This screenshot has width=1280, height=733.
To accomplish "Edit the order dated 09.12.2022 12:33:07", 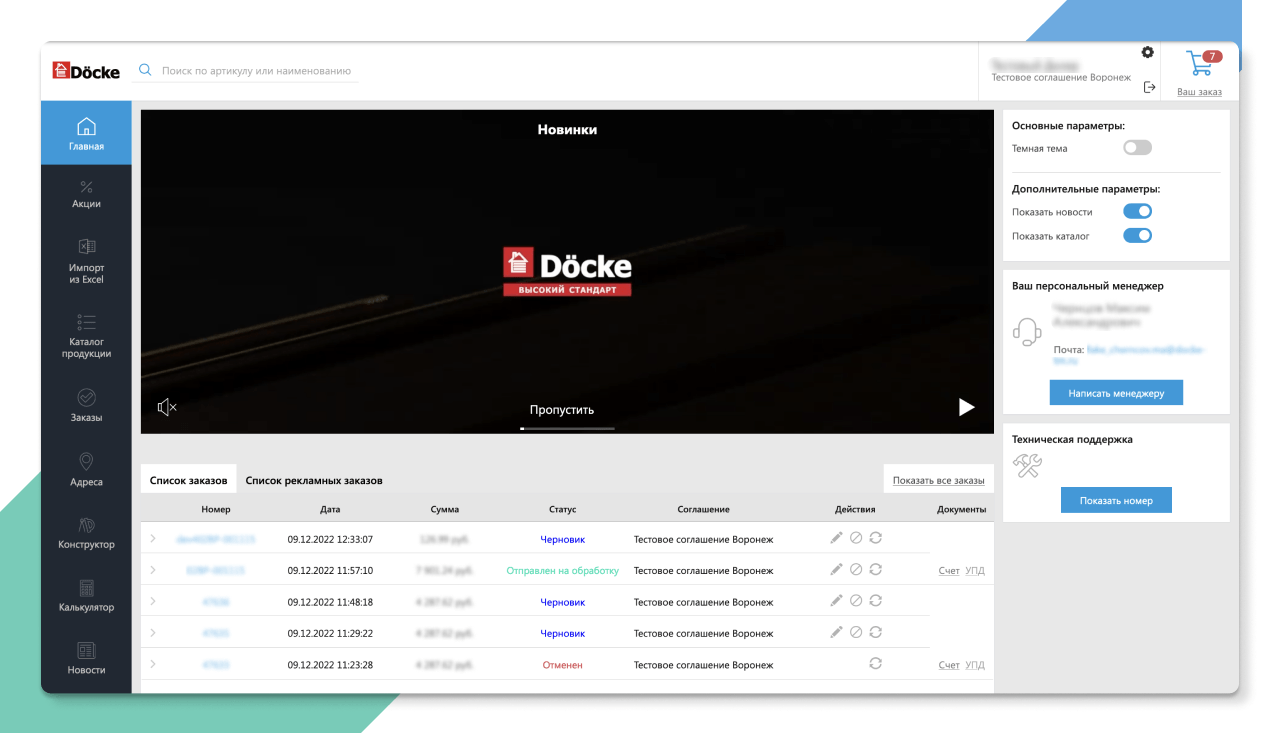I will [x=836, y=538].
